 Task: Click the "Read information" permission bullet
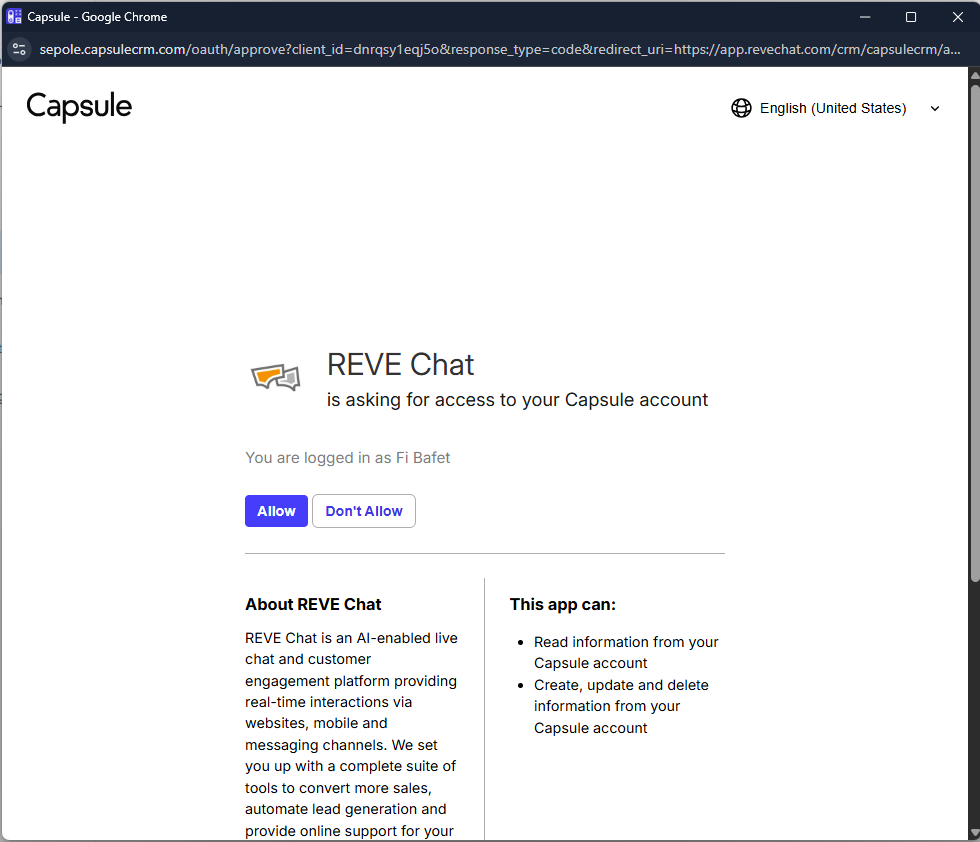click(625, 652)
